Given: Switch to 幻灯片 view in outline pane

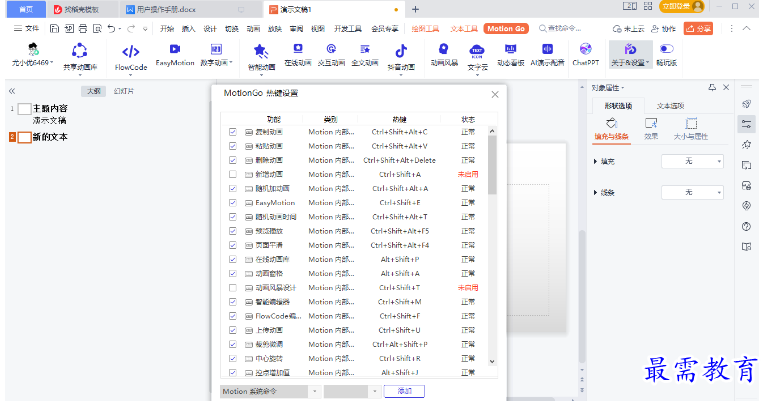Looking at the screenshot, I should [x=124, y=91].
